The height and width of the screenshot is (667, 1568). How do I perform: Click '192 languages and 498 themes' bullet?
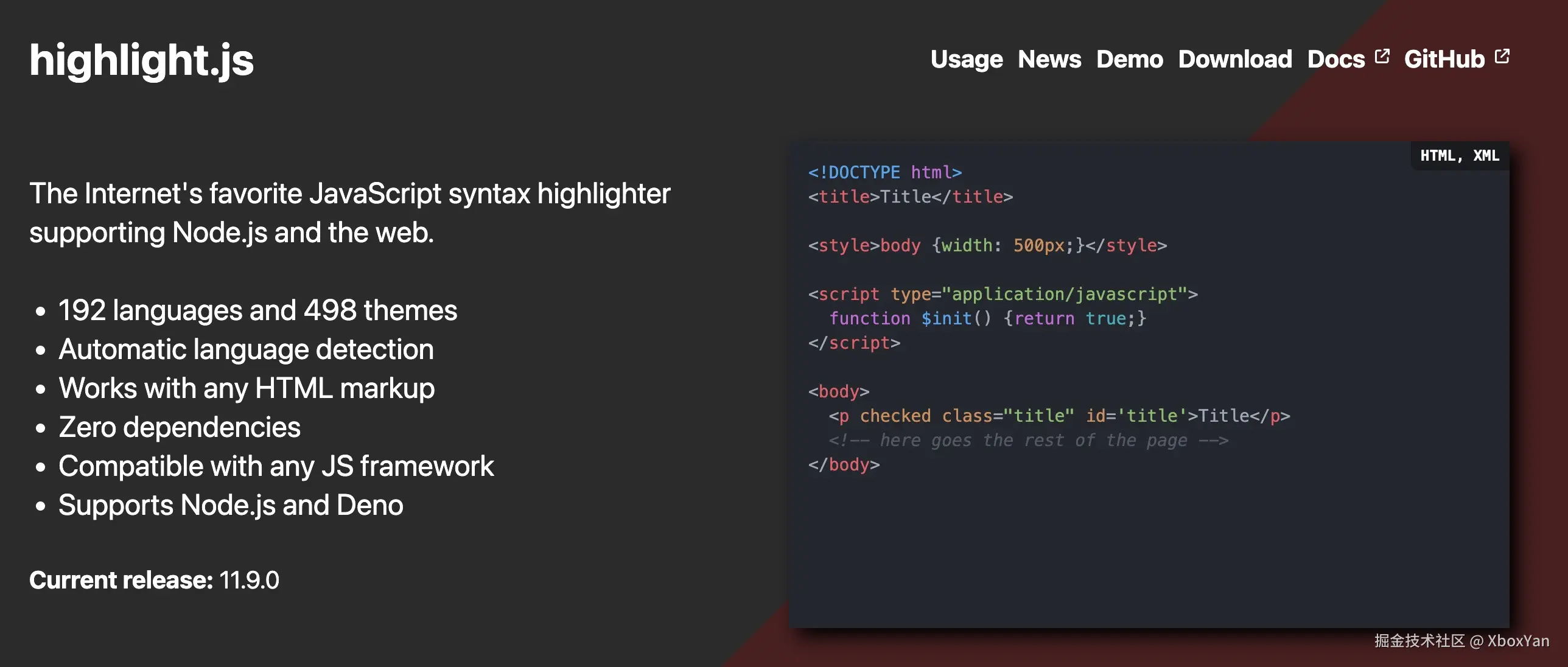(257, 310)
